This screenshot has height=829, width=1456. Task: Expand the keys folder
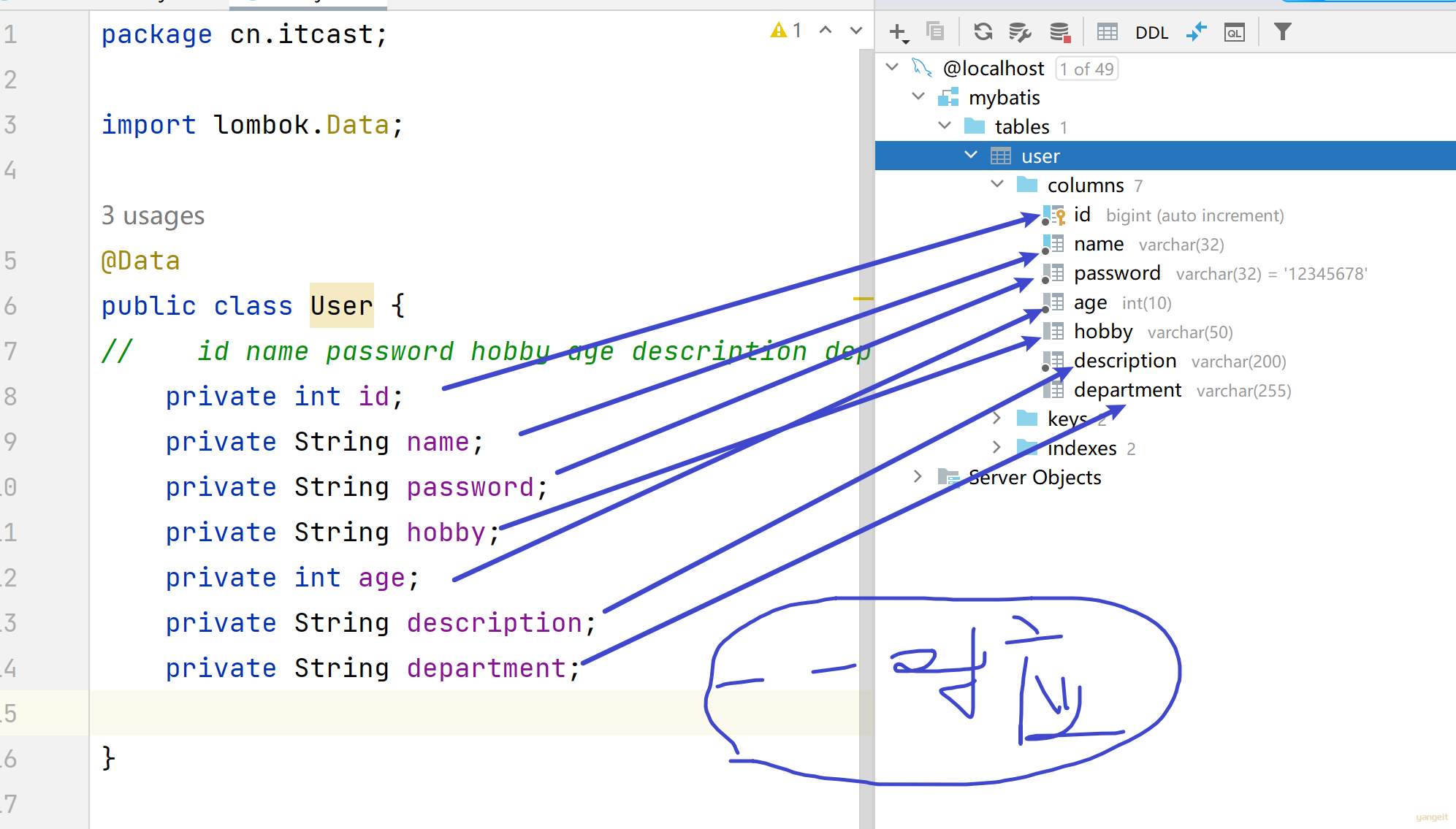(x=997, y=419)
